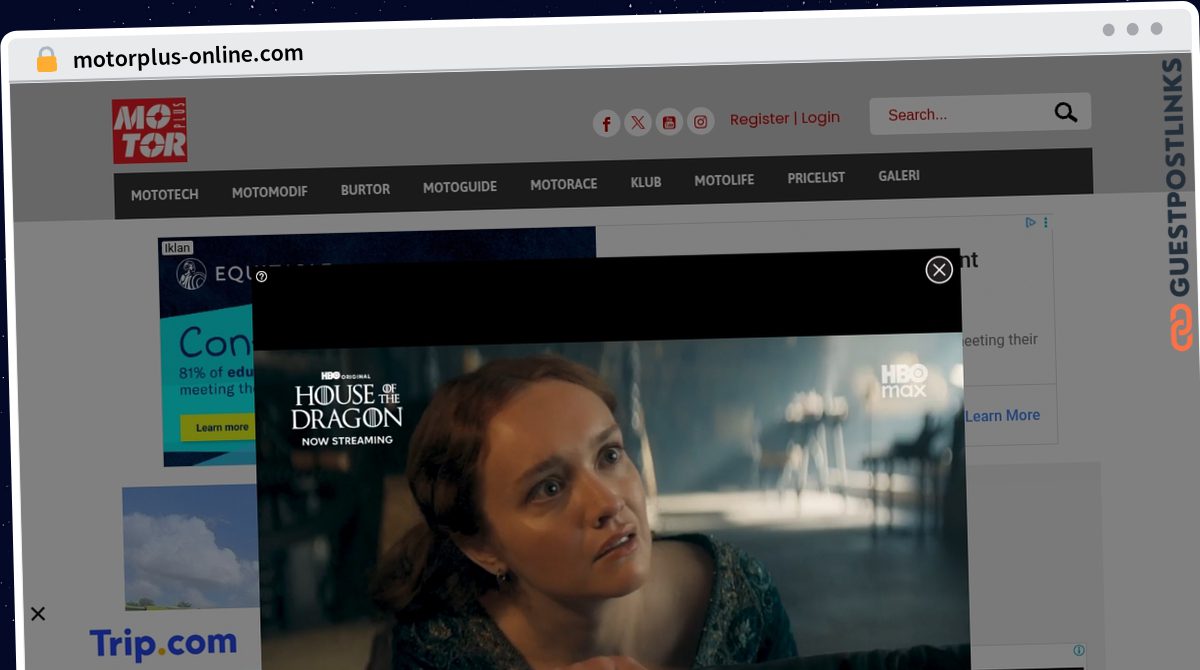Viewport: 1200px width, 670px height.
Task: Go to the MOTOMODIF section
Action: (x=270, y=192)
